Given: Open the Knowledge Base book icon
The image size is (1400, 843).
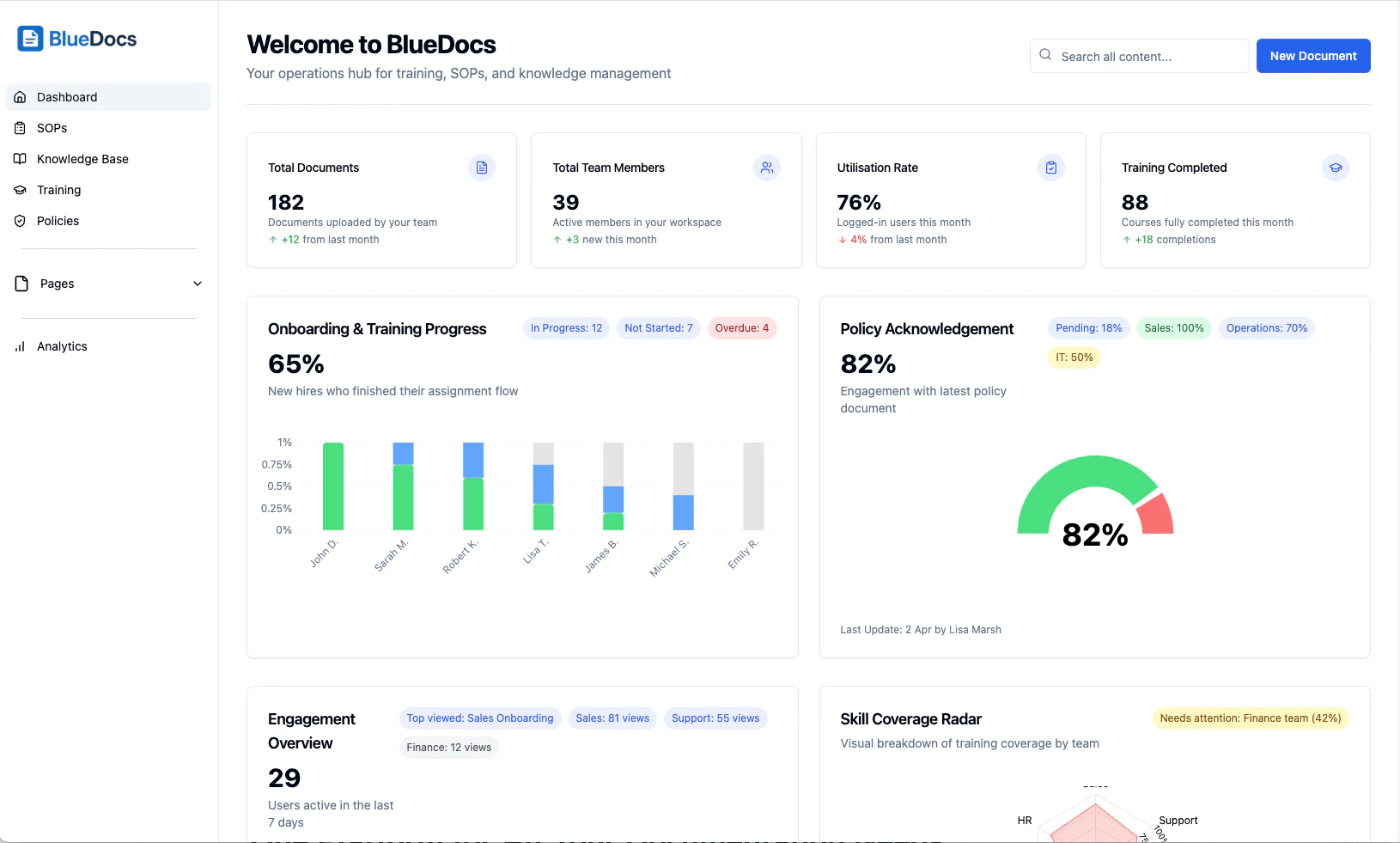Looking at the screenshot, I should pos(20,159).
